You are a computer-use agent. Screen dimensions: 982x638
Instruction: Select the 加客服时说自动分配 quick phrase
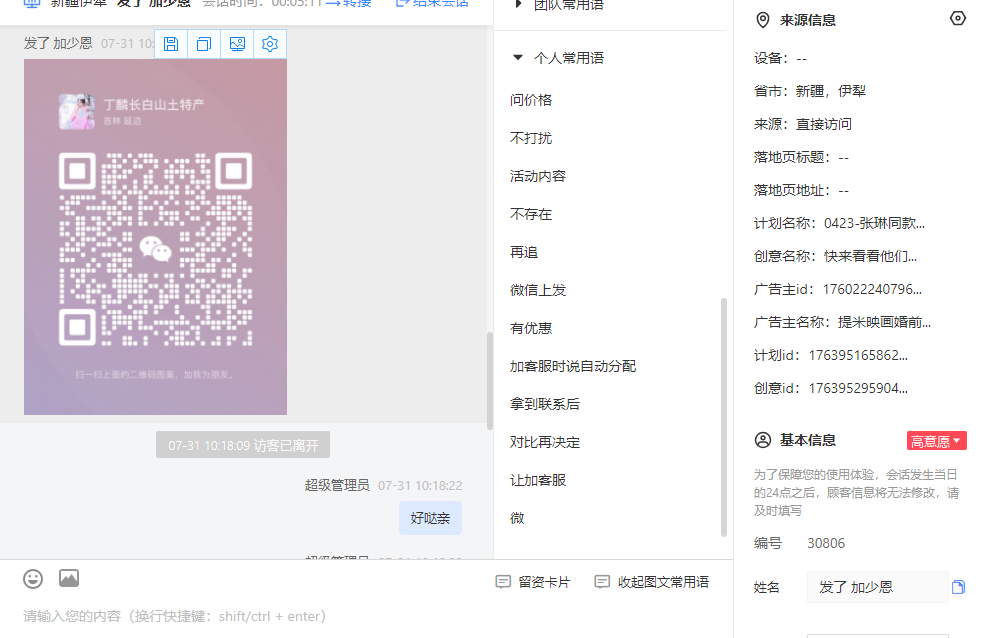[573, 366]
